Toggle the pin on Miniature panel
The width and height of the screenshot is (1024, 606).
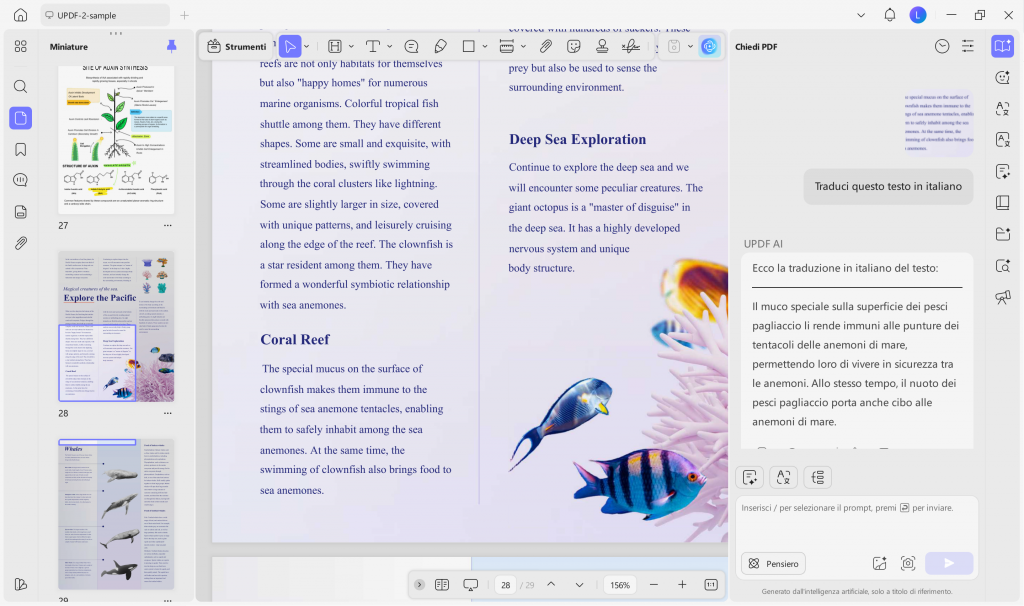pos(172,46)
